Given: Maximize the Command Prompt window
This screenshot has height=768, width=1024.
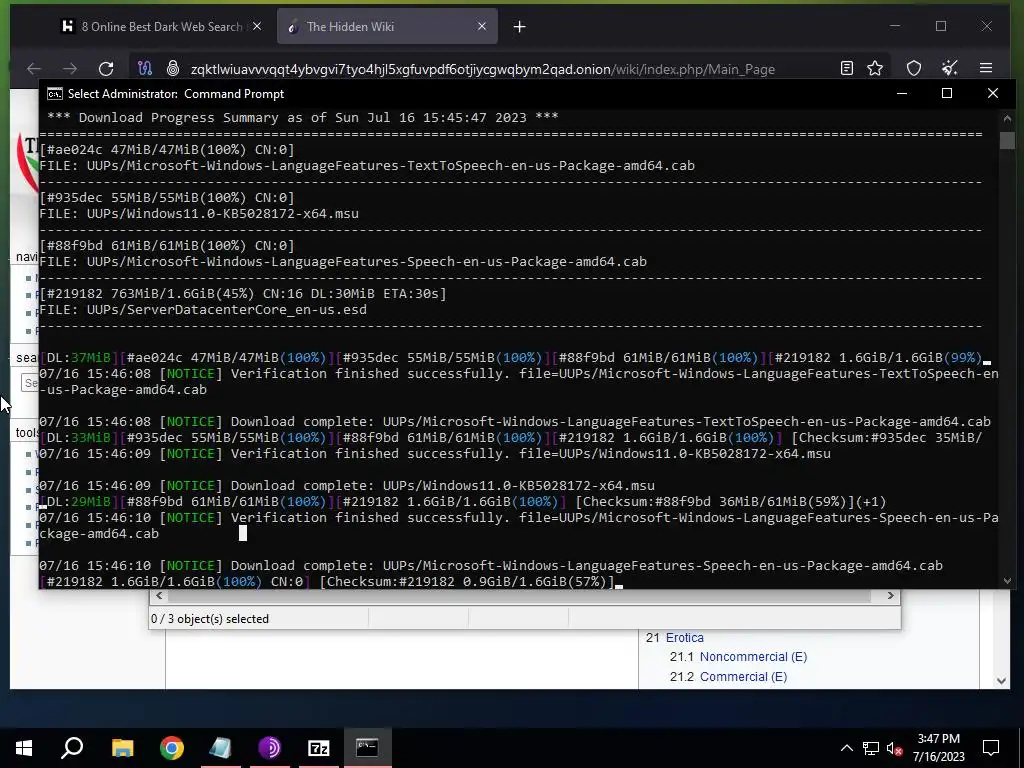Looking at the screenshot, I should pyautogui.click(x=947, y=93).
